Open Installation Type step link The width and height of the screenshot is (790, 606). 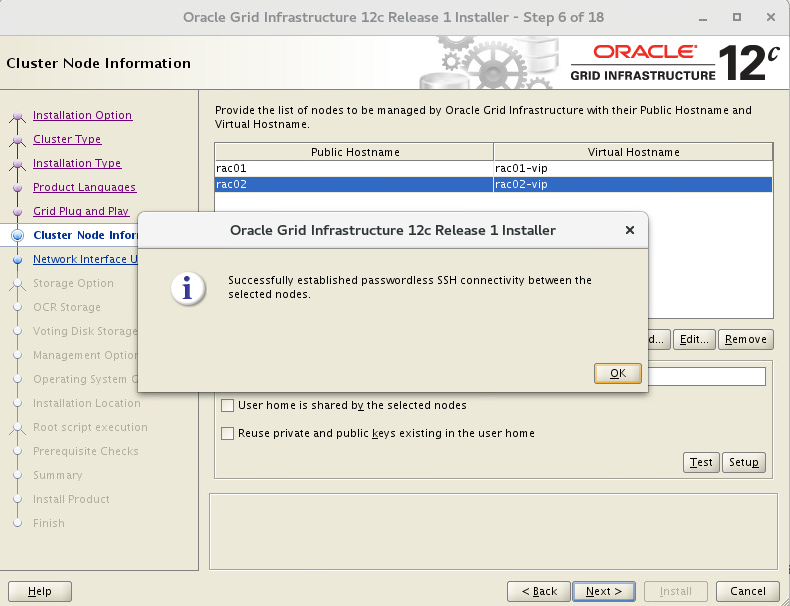(77, 163)
